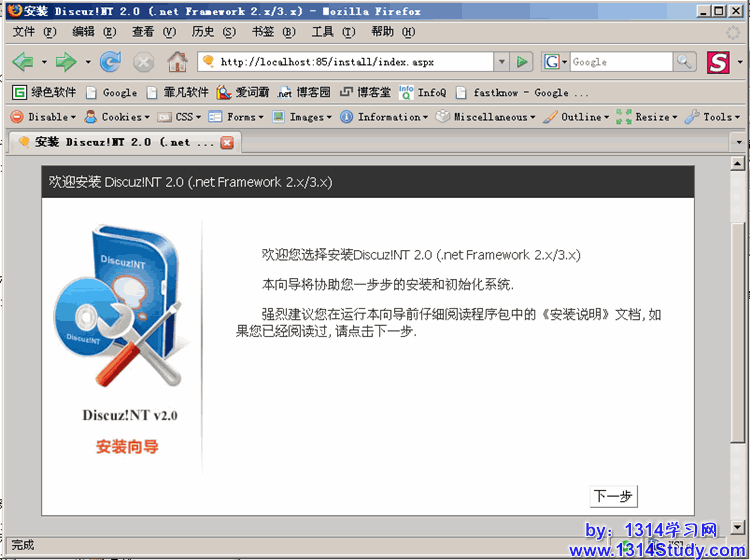Click the 下一步 button
750x560 pixels.
tap(613, 496)
